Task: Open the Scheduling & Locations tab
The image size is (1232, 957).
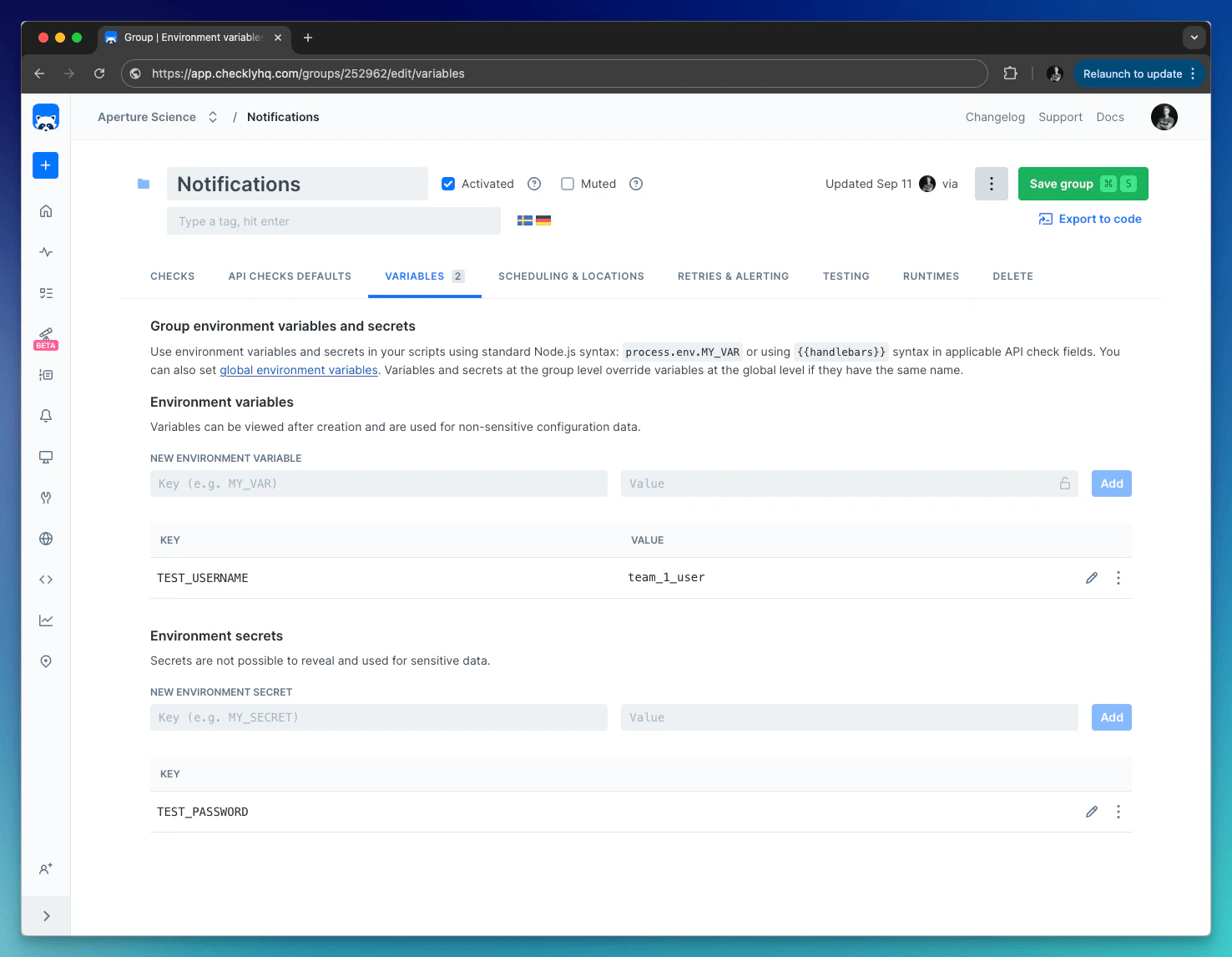Action: click(x=571, y=276)
